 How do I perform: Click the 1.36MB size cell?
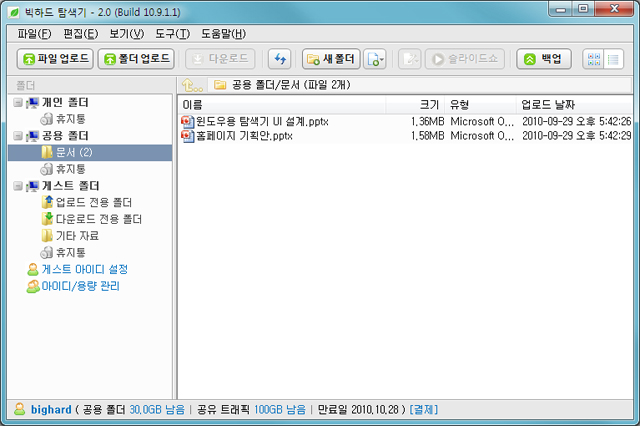[427, 122]
